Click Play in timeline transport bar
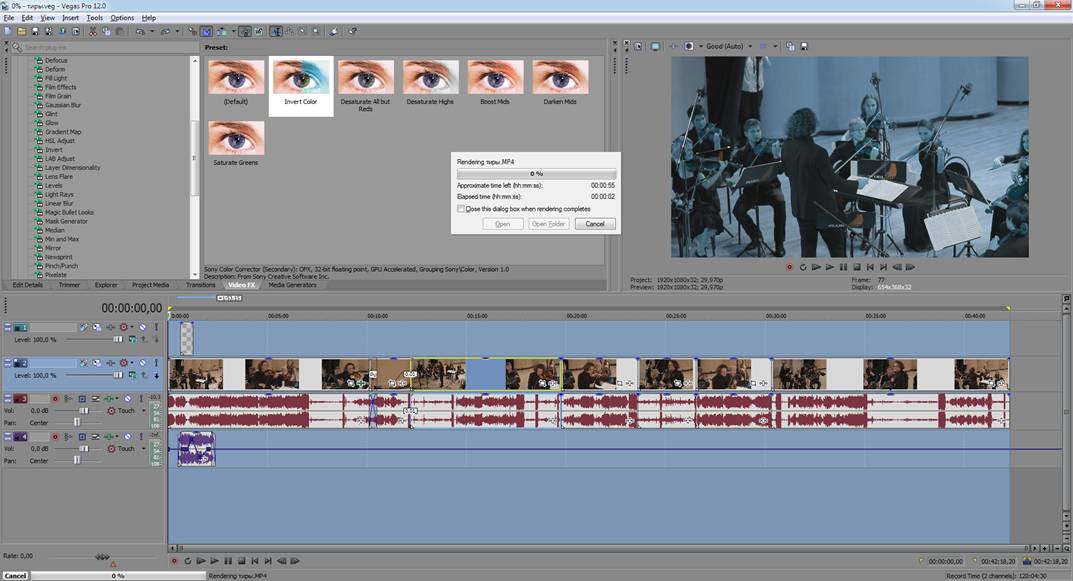The height and width of the screenshot is (581, 1073). (x=214, y=560)
